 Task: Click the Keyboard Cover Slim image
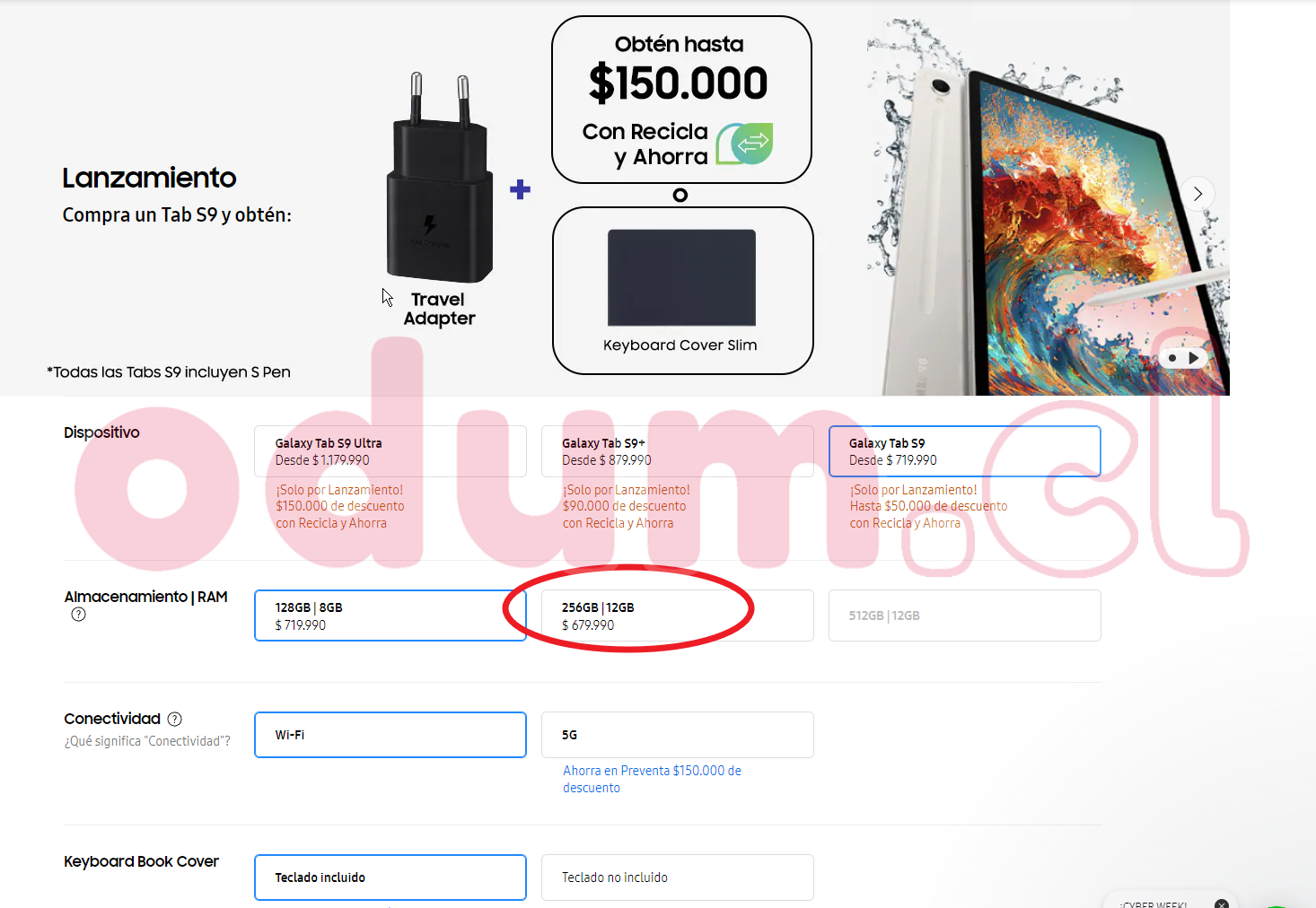681,277
